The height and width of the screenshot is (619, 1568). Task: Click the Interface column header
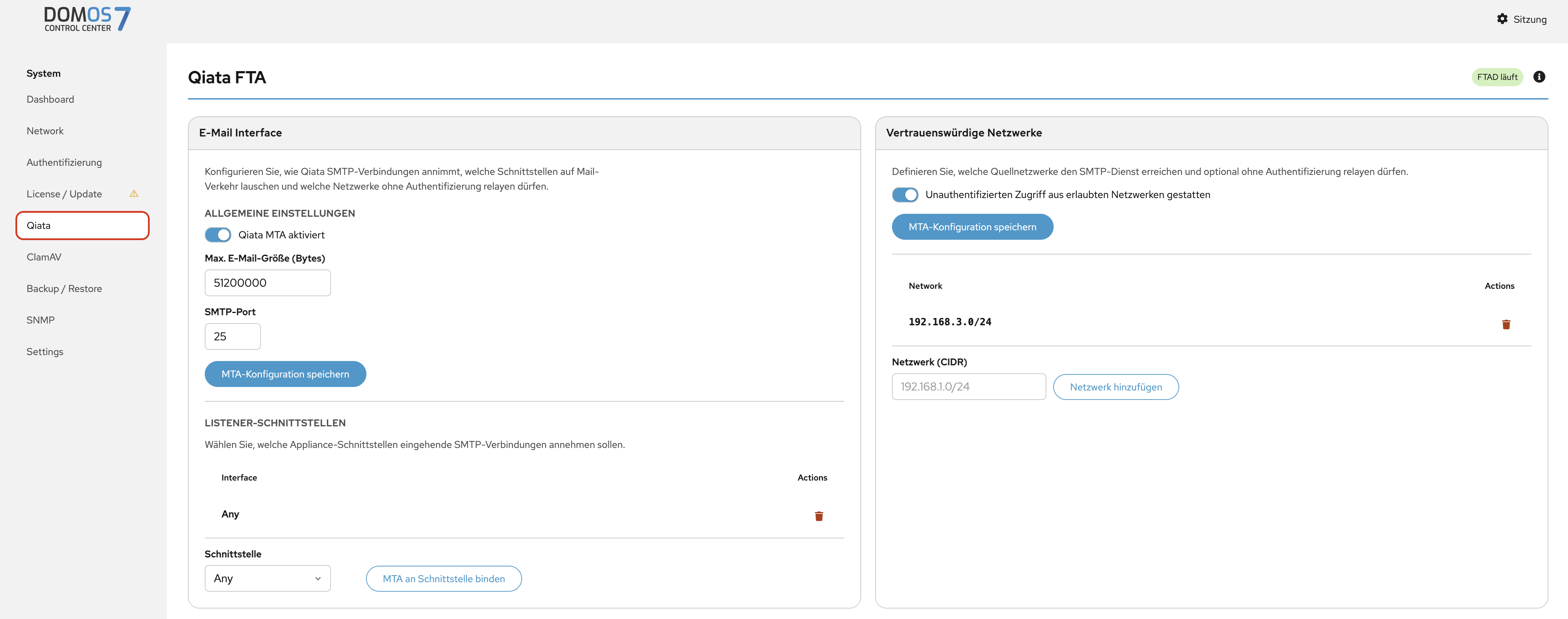point(239,478)
